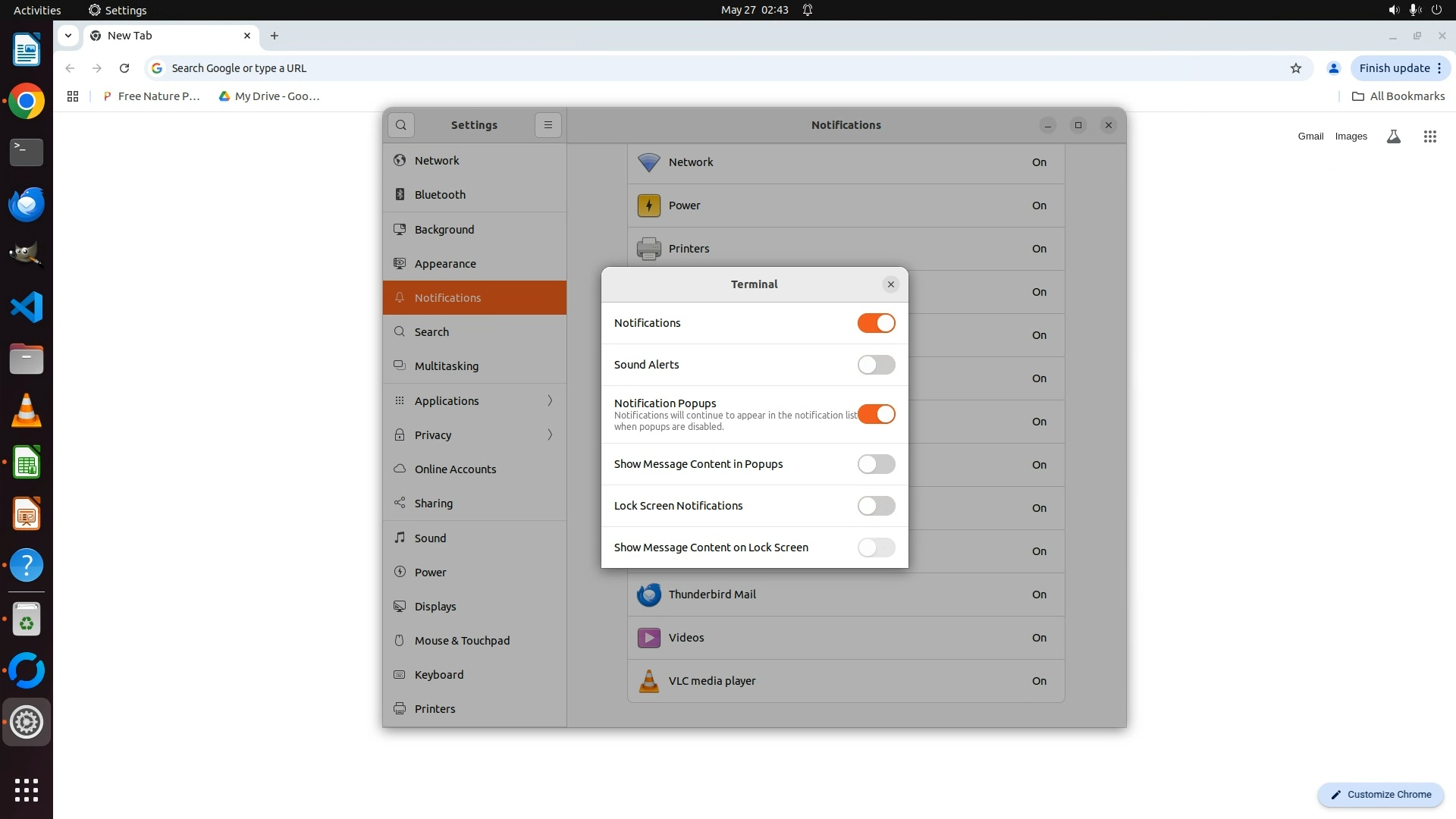
Task: Open VLC media player from dock
Action: pyautogui.click(x=27, y=411)
